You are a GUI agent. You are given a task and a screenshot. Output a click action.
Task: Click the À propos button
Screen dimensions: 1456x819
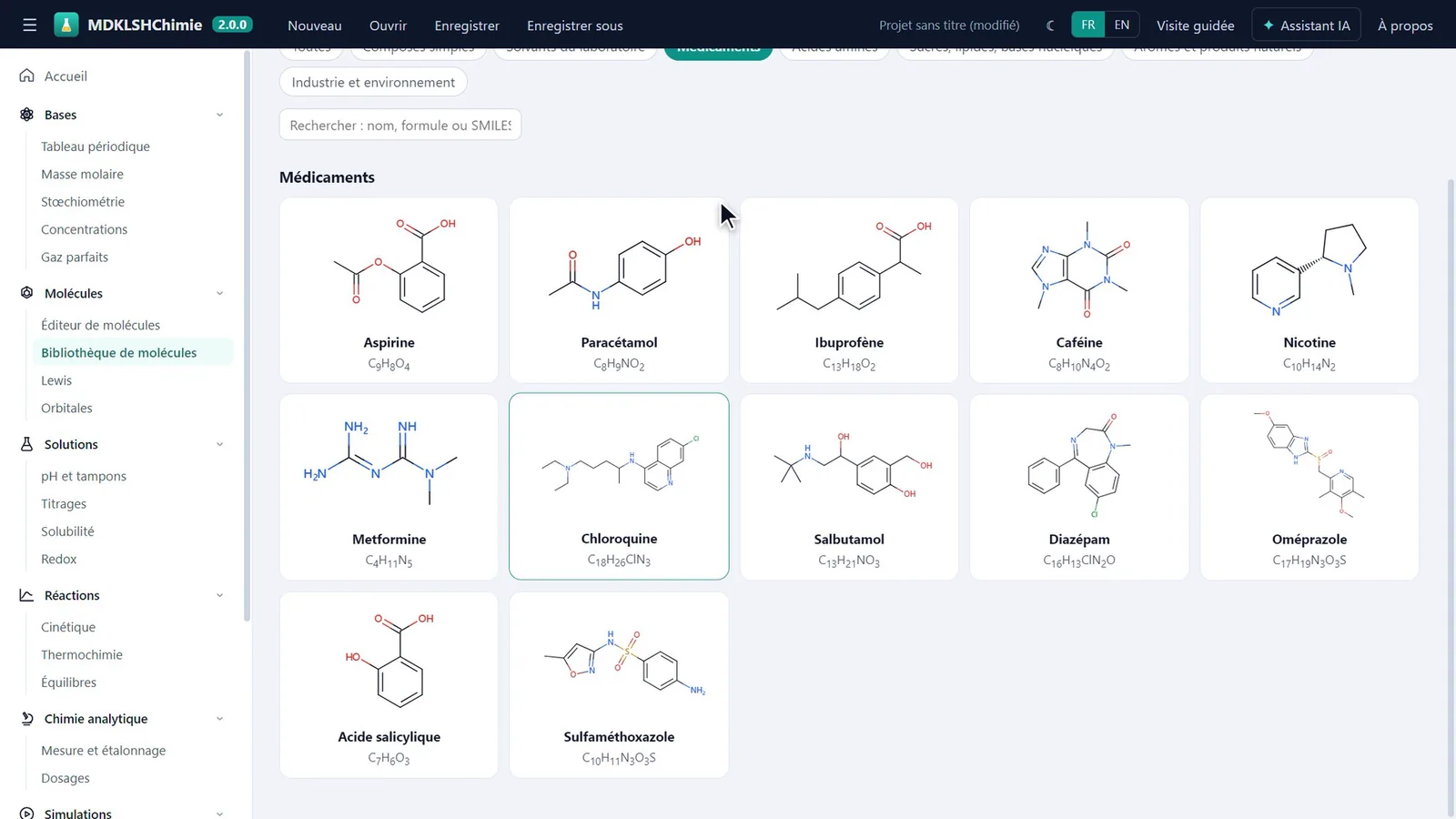click(1405, 25)
